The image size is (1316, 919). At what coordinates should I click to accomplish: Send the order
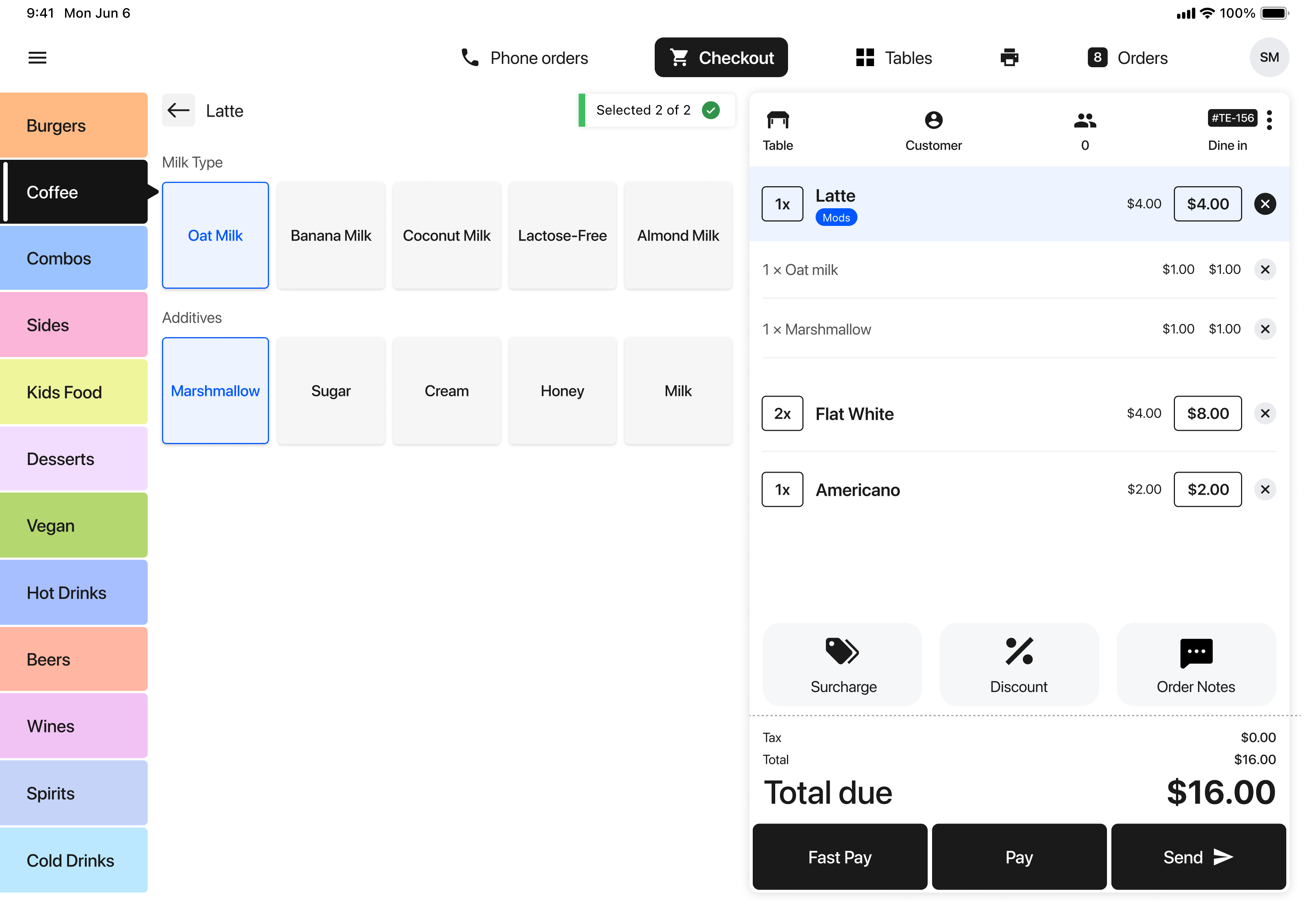pyautogui.click(x=1198, y=857)
